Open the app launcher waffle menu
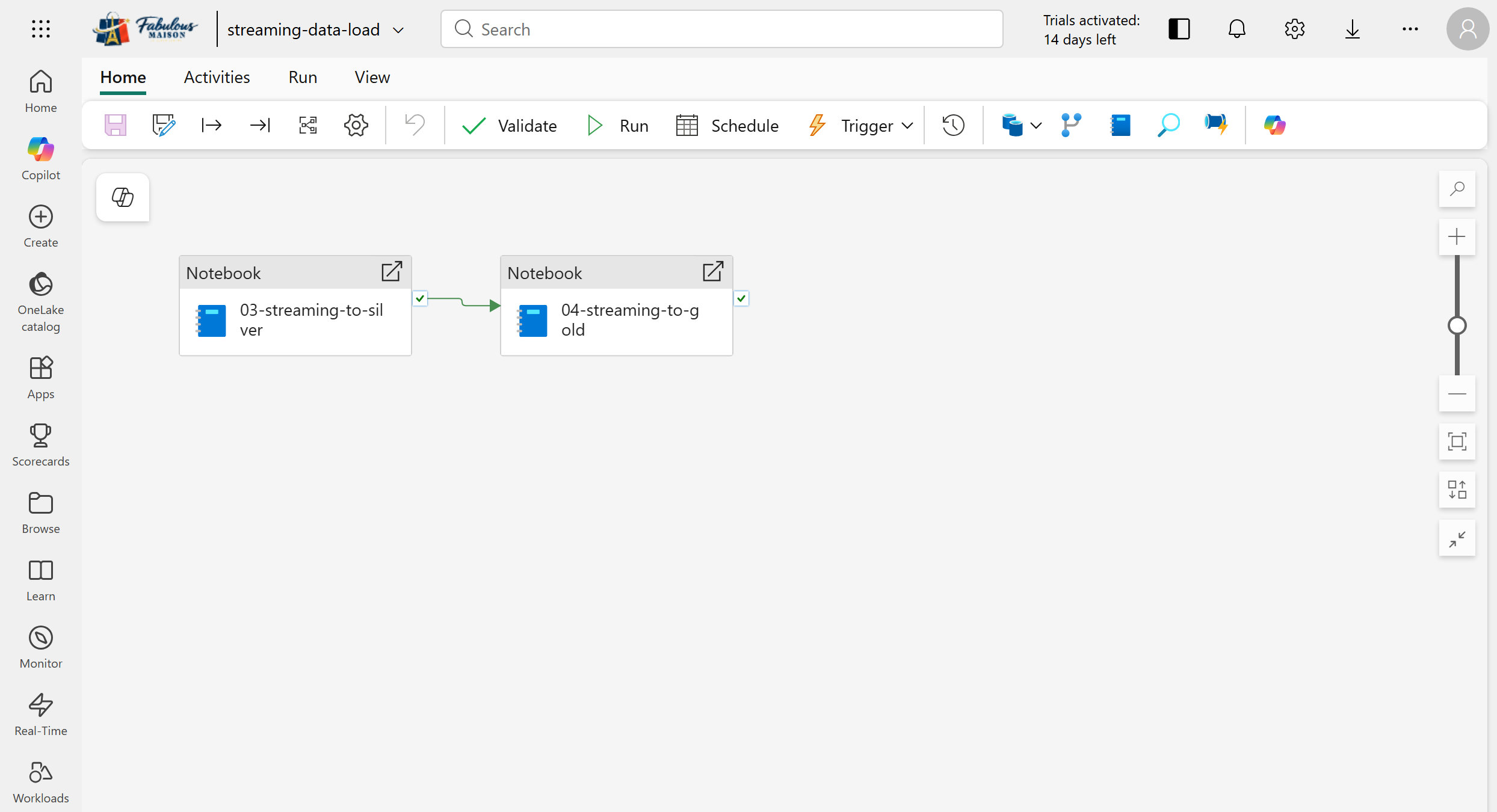 click(41, 29)
